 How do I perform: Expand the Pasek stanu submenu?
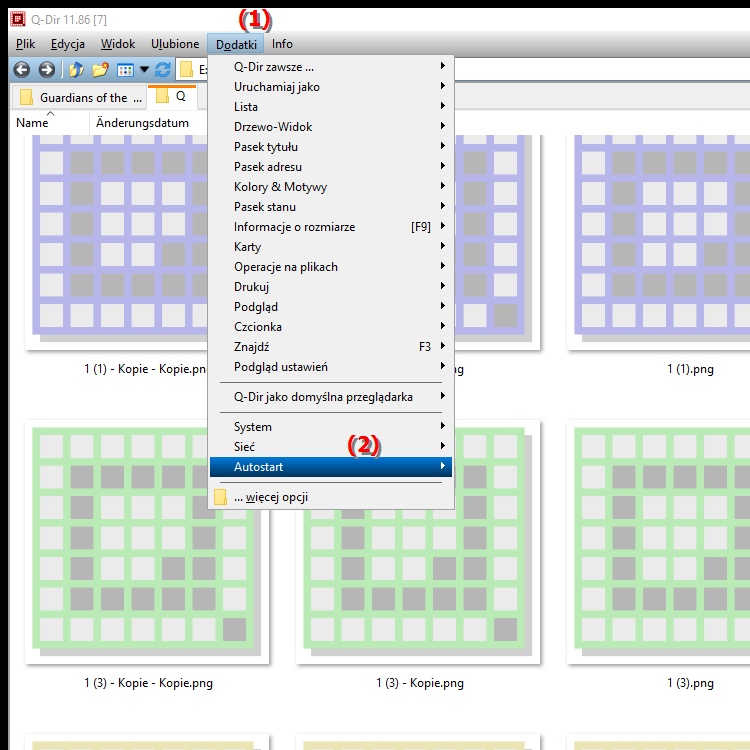[331, 207]
